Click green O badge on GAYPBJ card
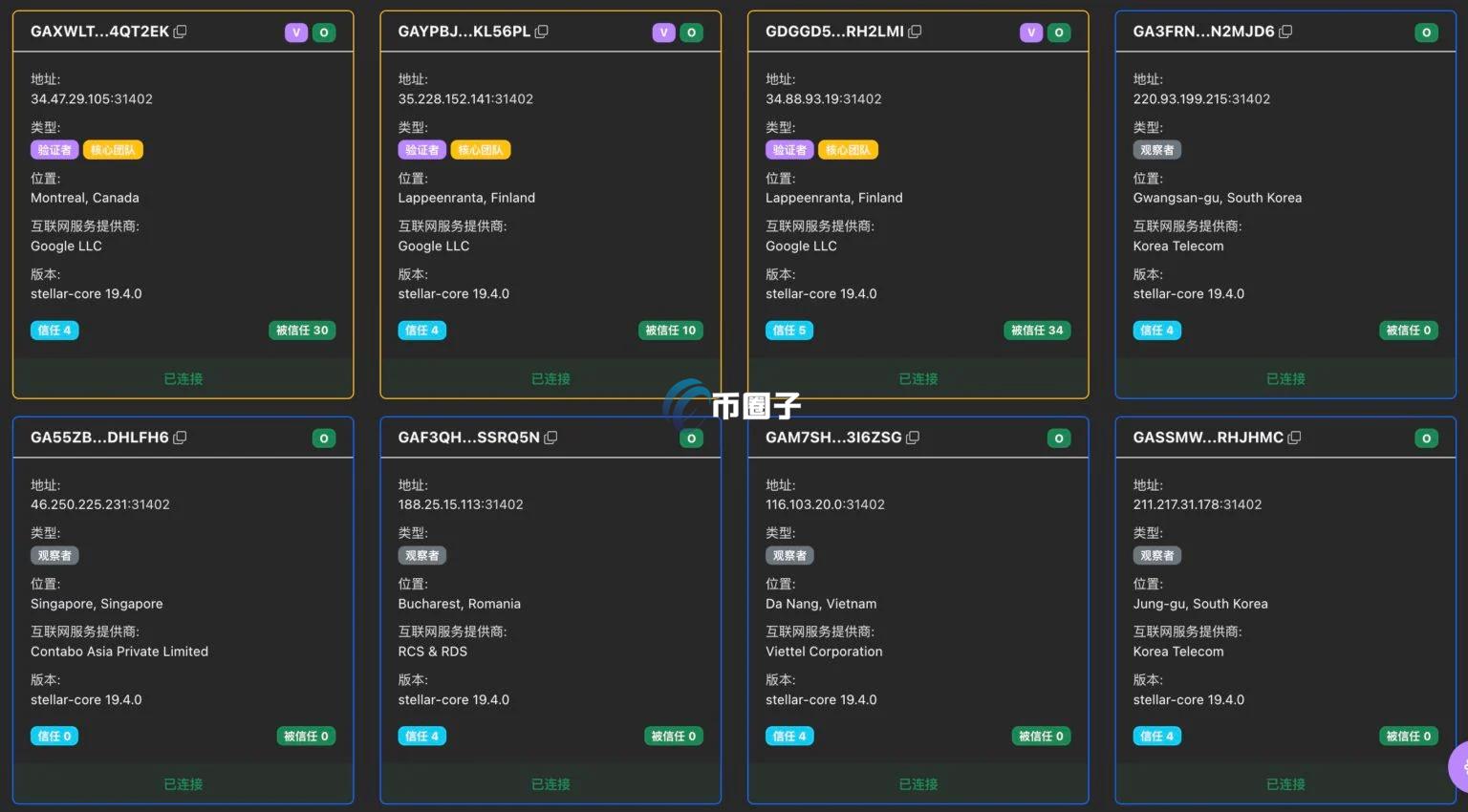Viewport: 1468px width, 812px height. pos(691,32)
